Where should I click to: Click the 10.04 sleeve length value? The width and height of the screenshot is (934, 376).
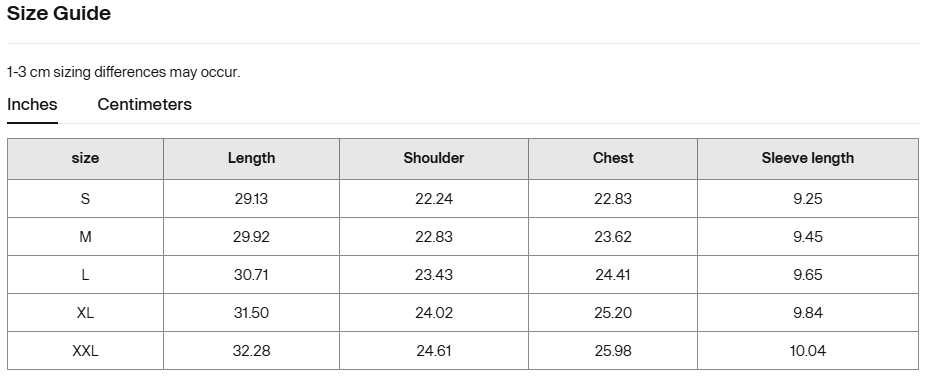(x=808, y=351)
